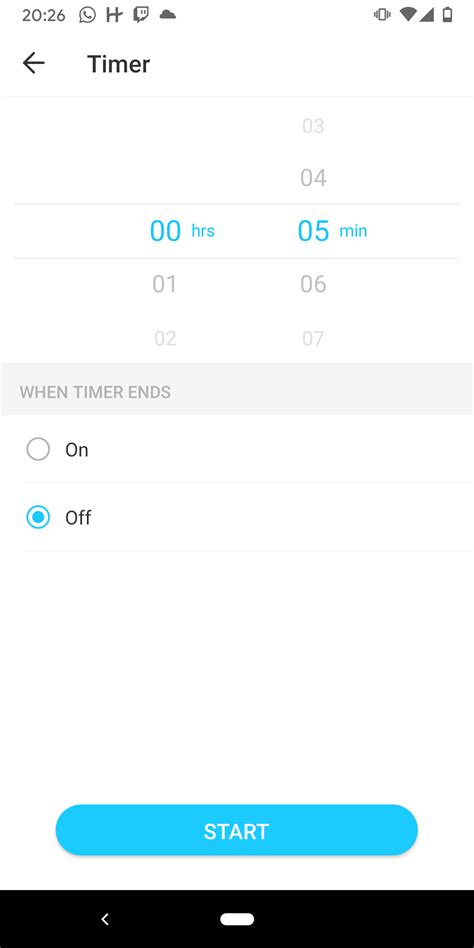474x948 pixels.
Task: Select the On radio button
Action: point(38,449)
